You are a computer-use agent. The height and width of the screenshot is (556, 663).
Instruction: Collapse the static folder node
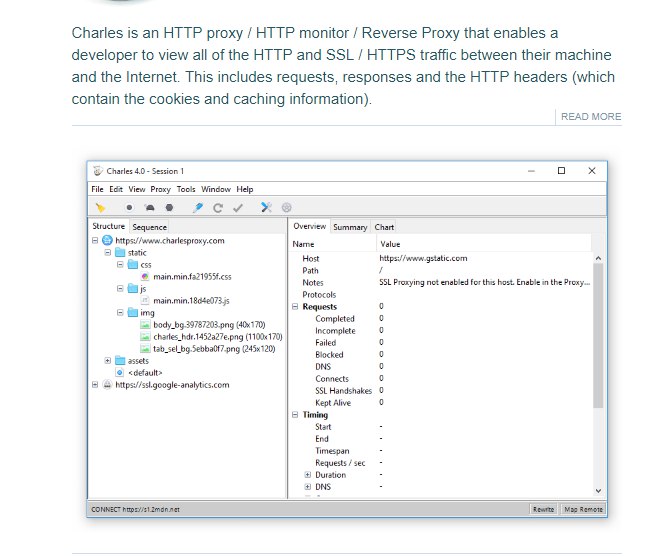coord(107,252)
